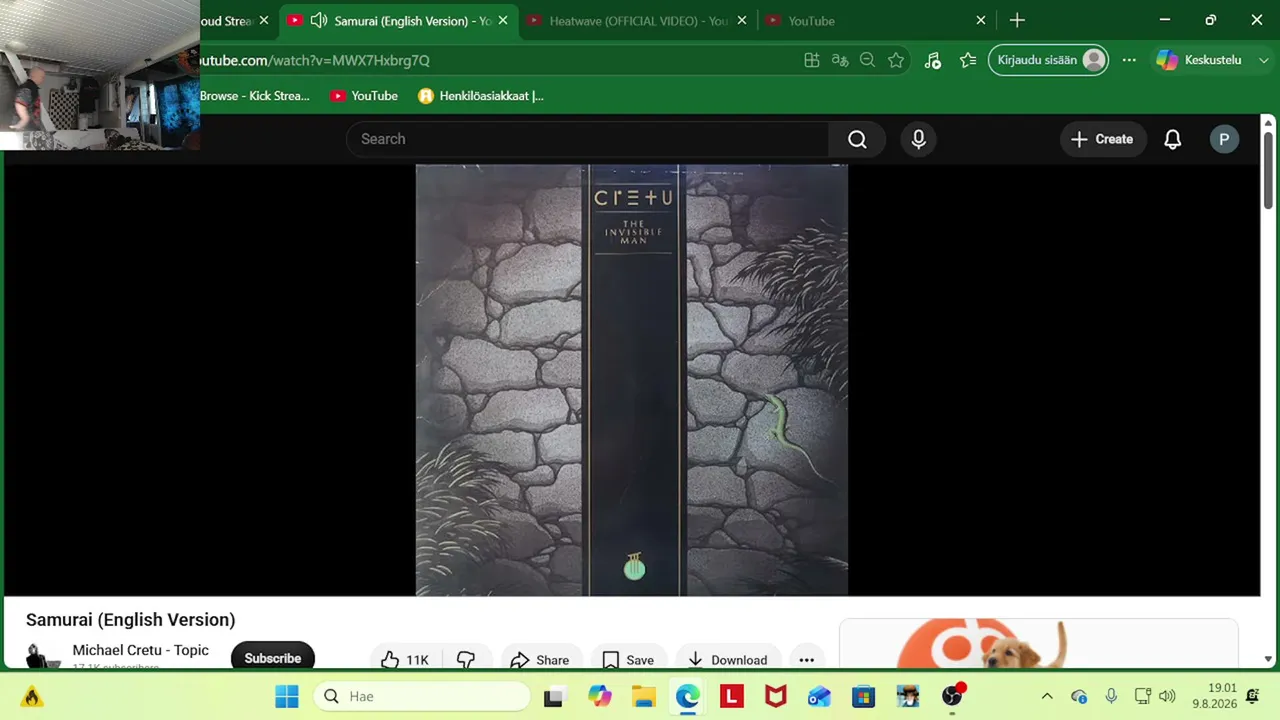Open the volume speaker tray icon
Image resolution: width=1280 pixels, height=720 pixels.
click(1167, 696)
